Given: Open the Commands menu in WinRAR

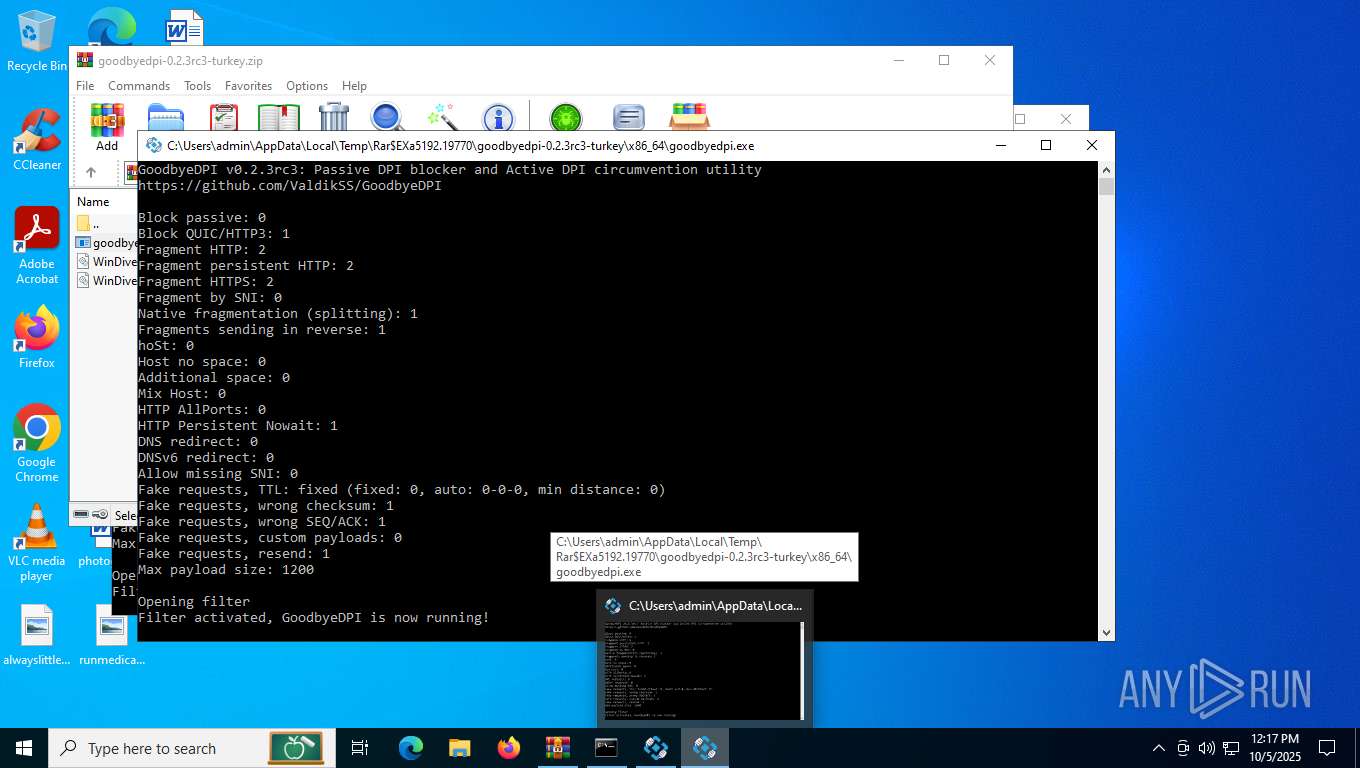Looking at the screenshot, I should pos(139,86).
